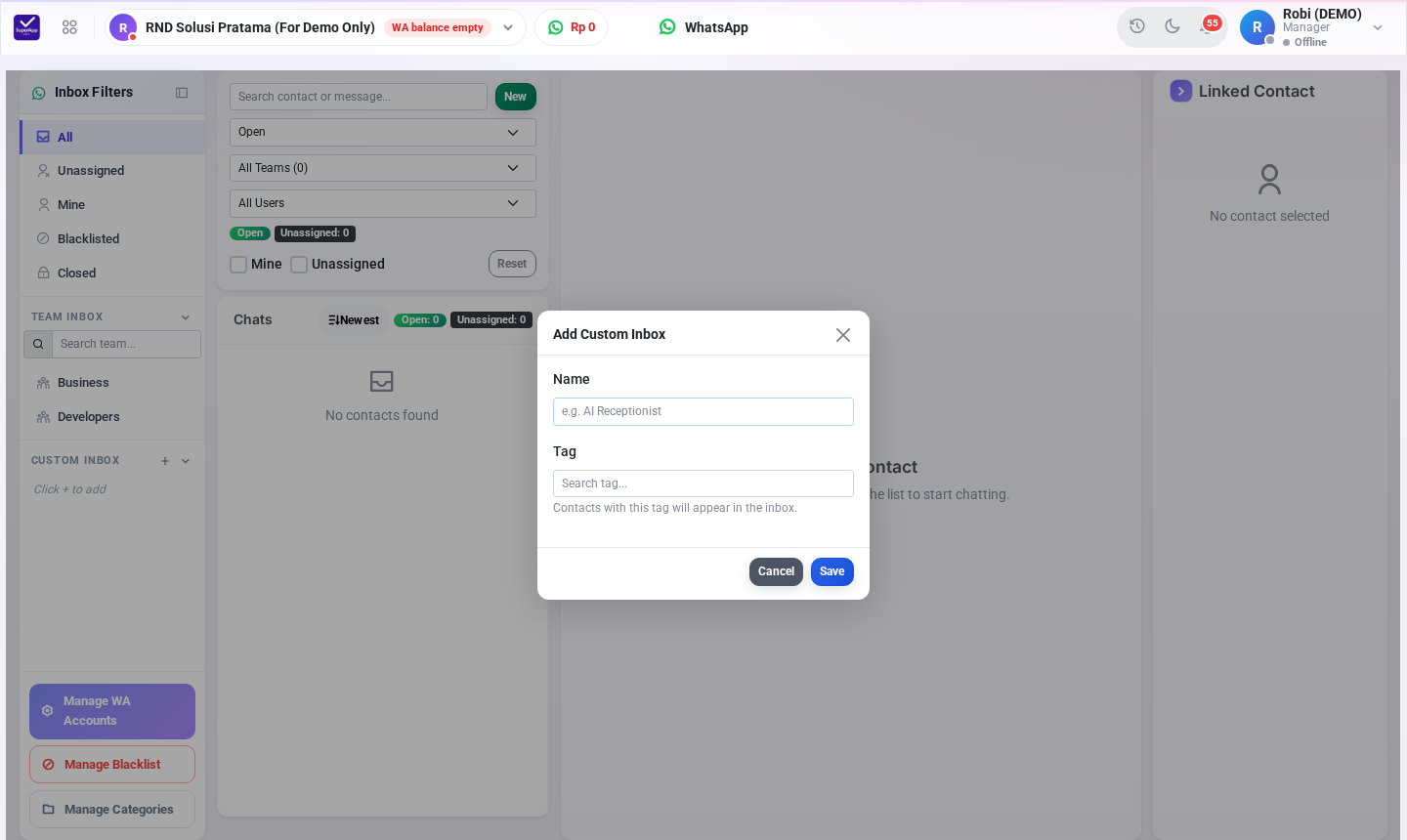Viewport: 1407px width, 840px height.
Task: Click the green New chat button
Action: (516, 97)
